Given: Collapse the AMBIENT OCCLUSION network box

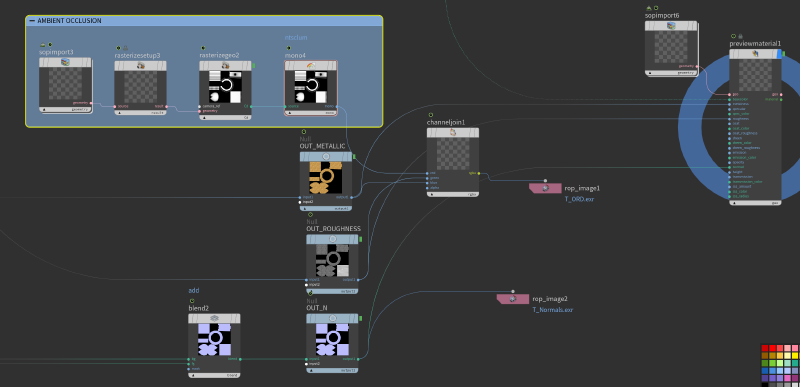Looking at the screenshot, I should tap(33, 21).
